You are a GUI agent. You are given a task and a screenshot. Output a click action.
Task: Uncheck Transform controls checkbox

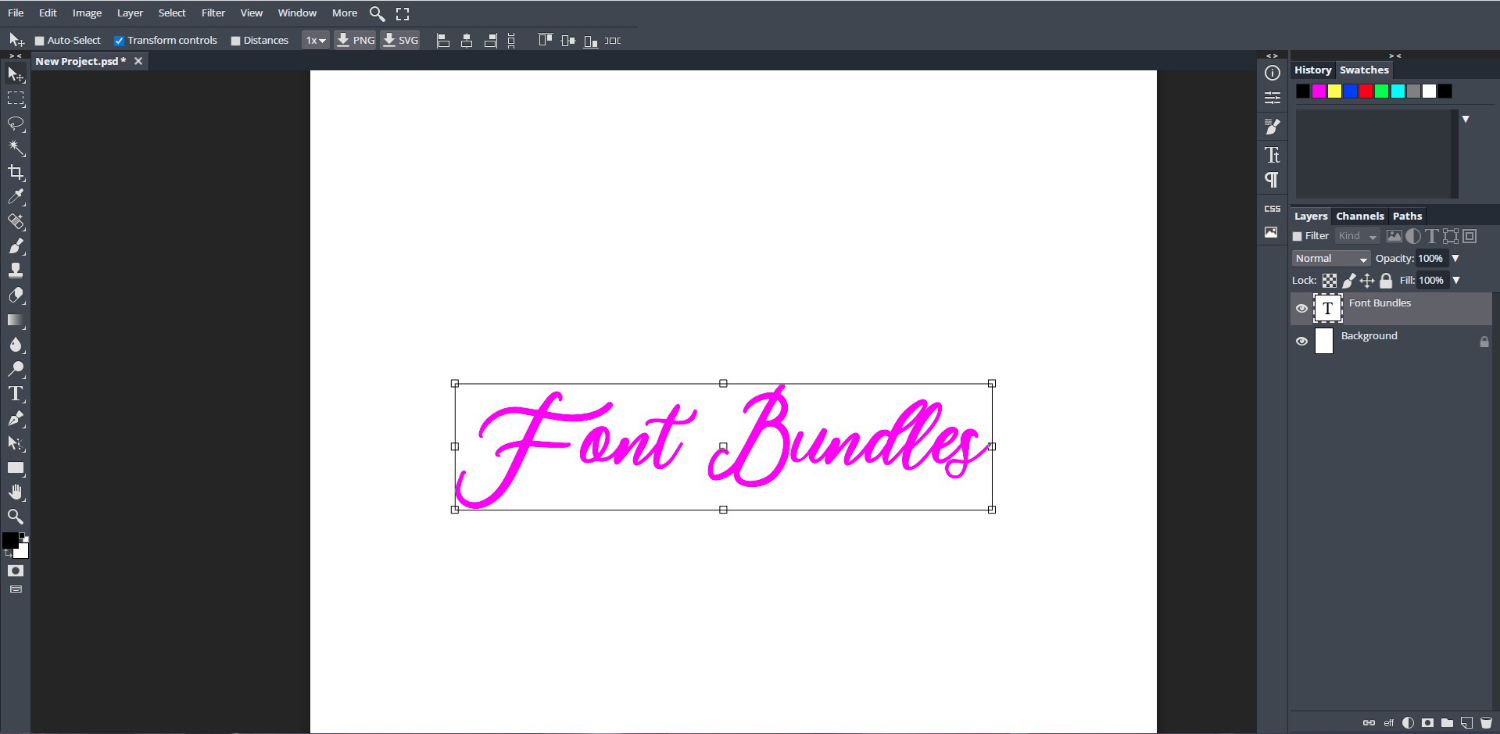click(119, 41)
